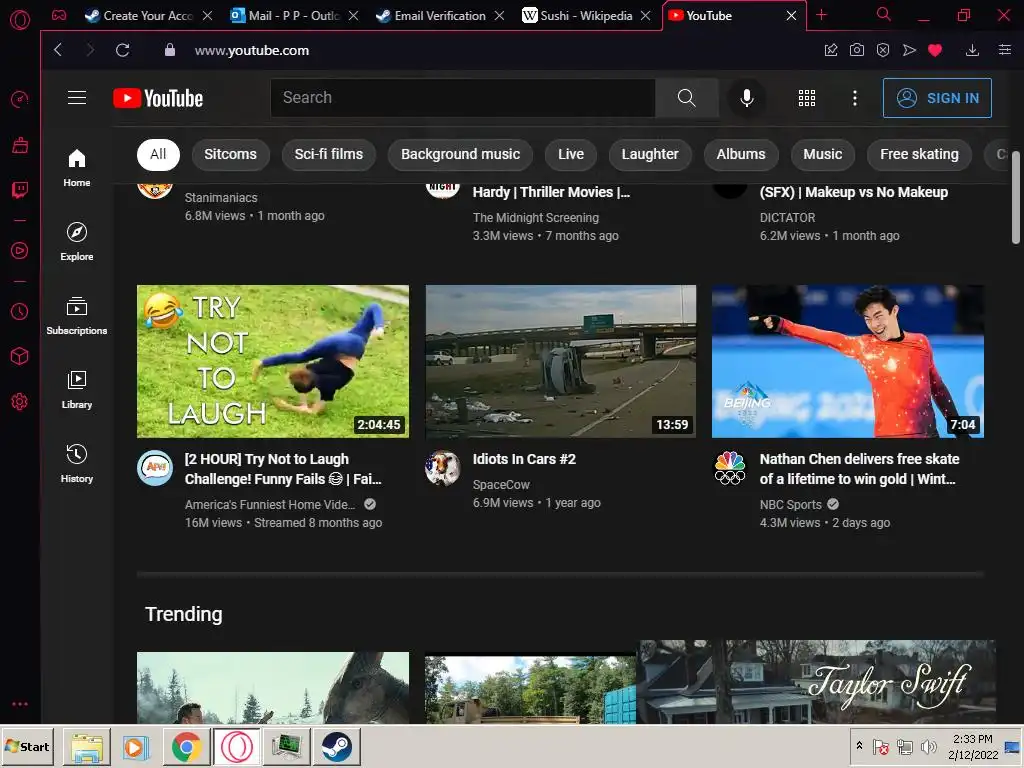The width and height of the screenshot is (1024, 768).
Task: Open site security lock icon
Action: click(x=170, y=50)
